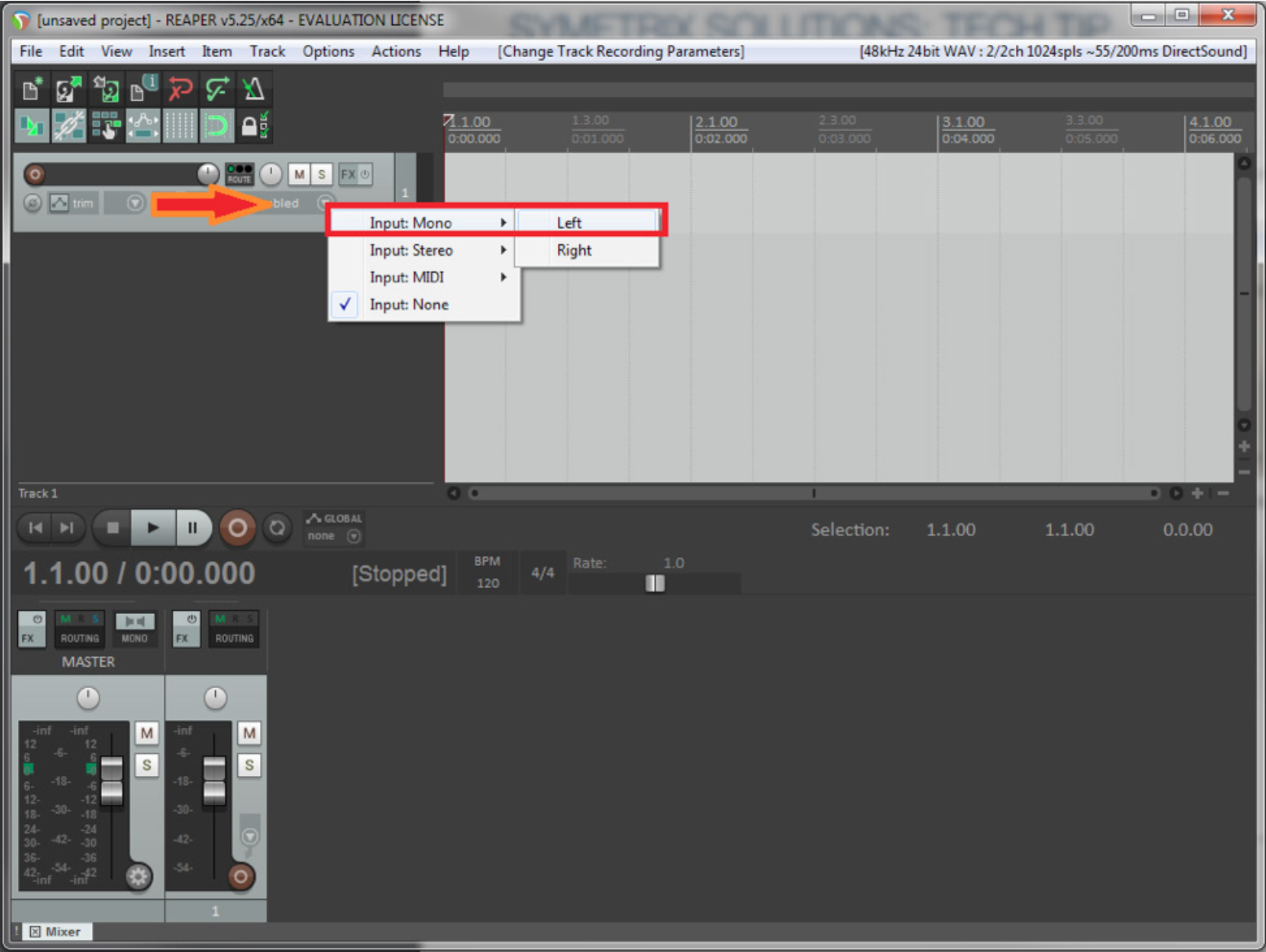Click the Undo toolbar icon

pyautogui.click(x=180, y=89)
